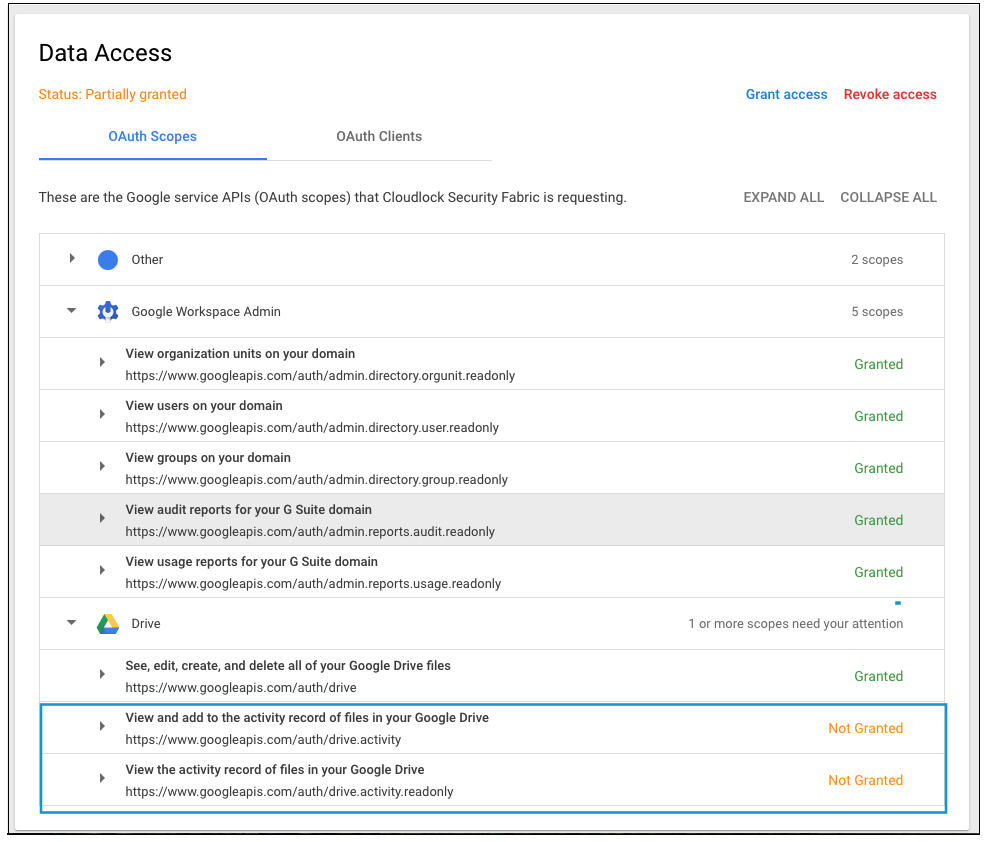984x842 pixels.
Task: Click Granted status for View usage reports
Action: point(878,573)
